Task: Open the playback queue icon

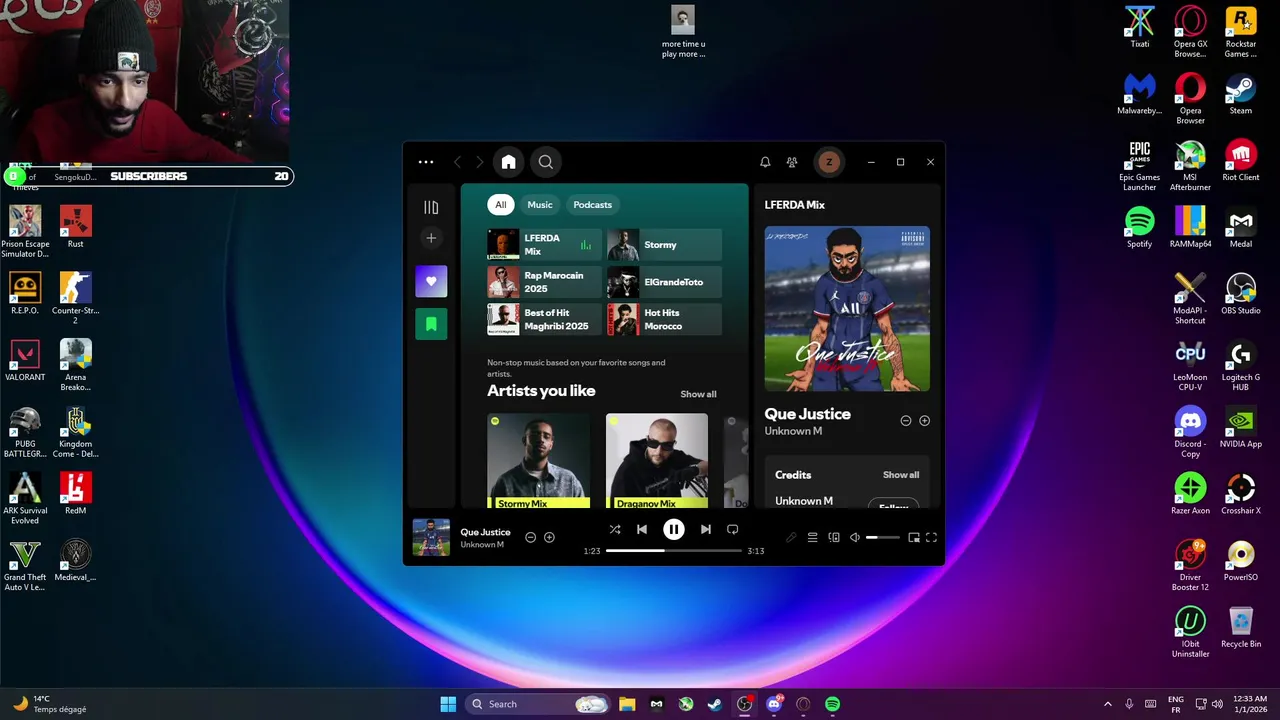Action: click(x=813, y=538)
